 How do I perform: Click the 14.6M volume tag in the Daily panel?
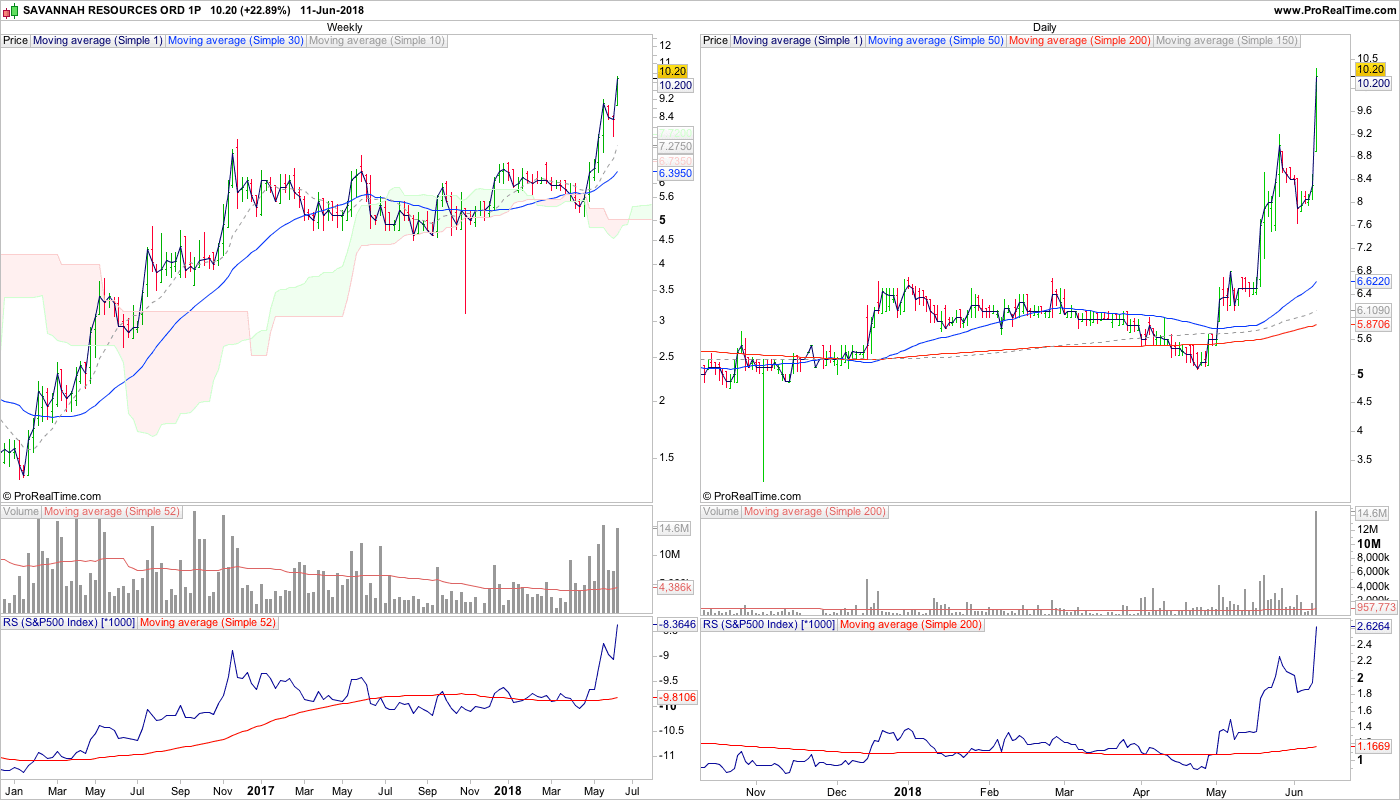1370,513
